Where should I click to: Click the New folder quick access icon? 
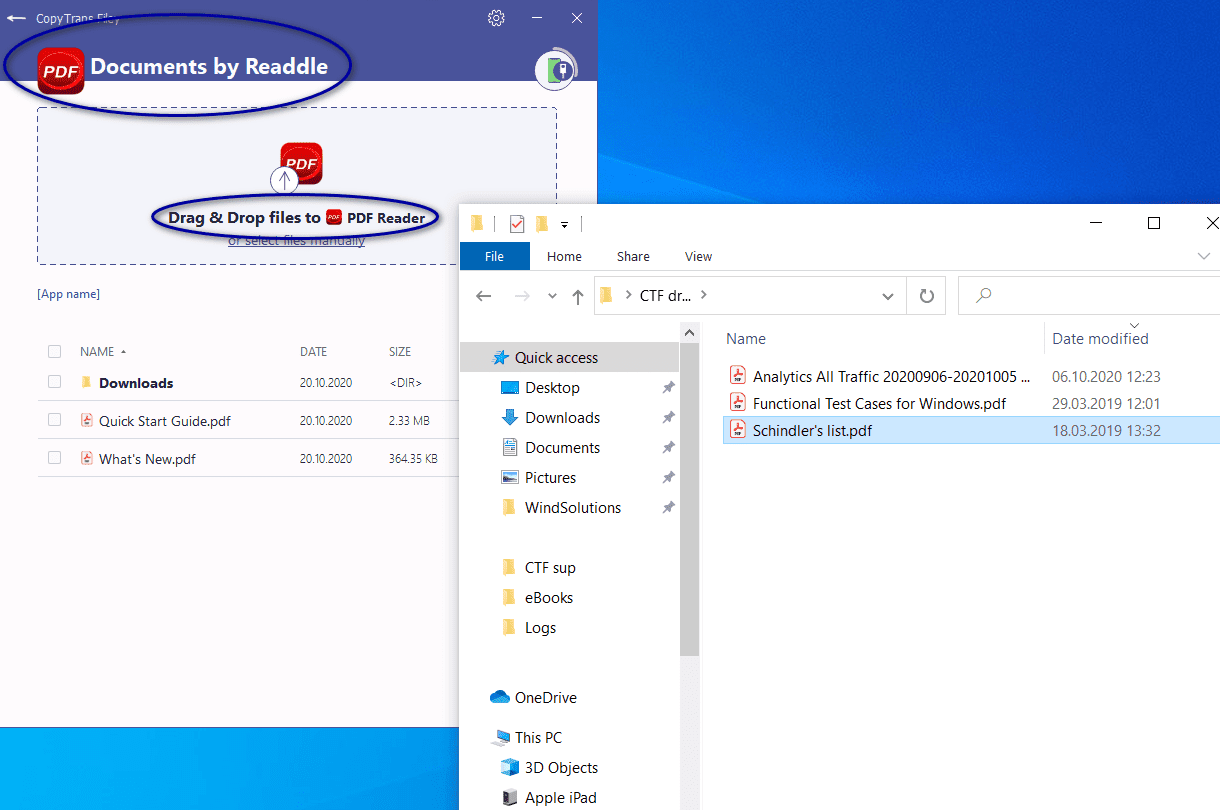(542, 223)
